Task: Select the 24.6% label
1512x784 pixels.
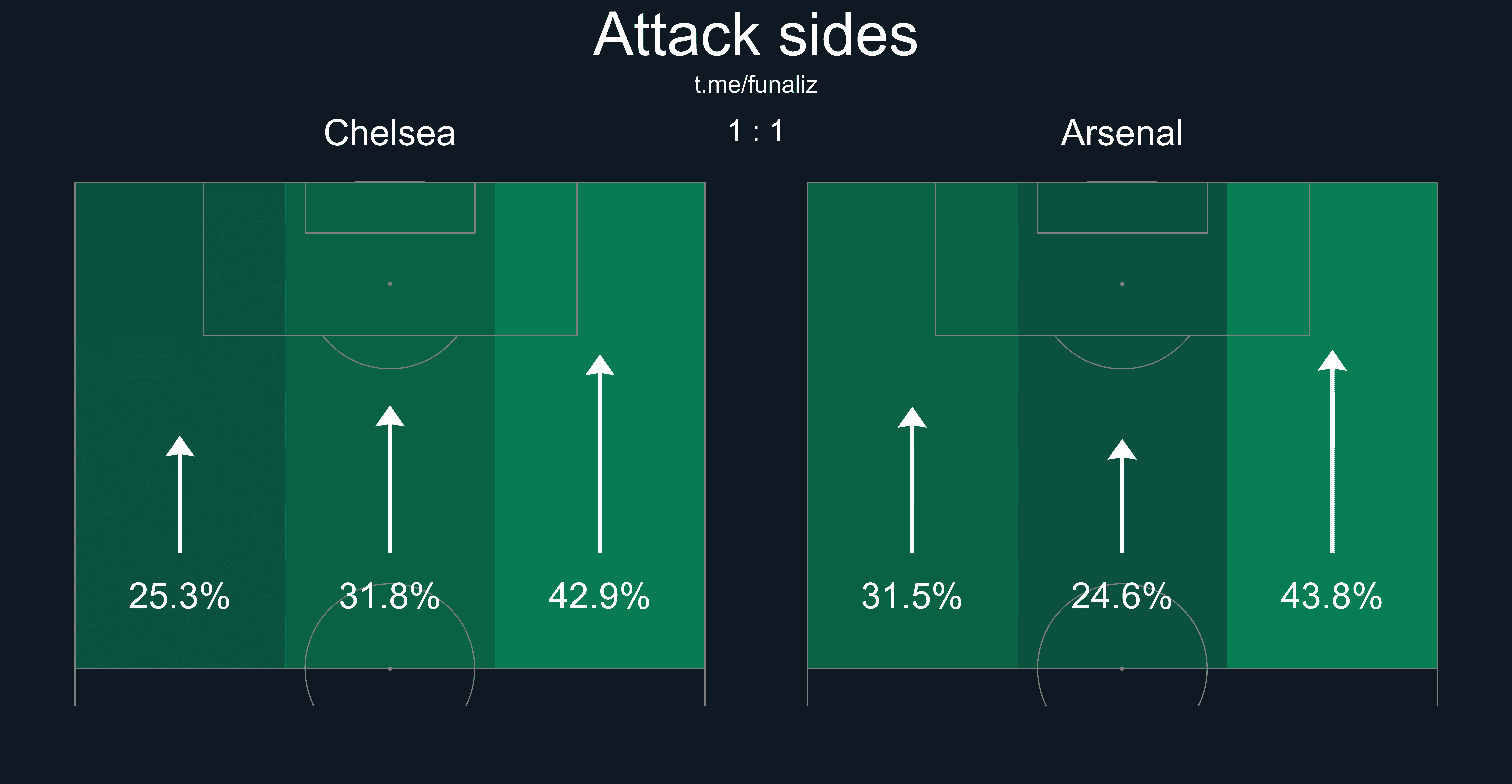Action: click(x=1122, y=596)
